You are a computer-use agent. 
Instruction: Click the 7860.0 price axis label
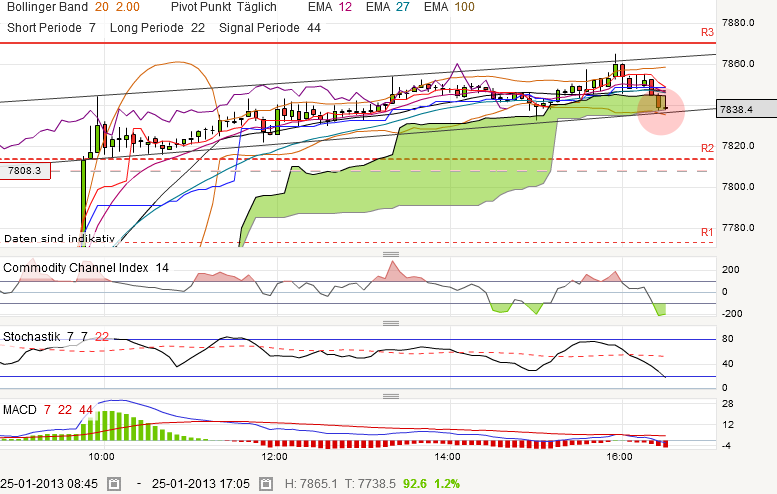(x=738, y=63)
